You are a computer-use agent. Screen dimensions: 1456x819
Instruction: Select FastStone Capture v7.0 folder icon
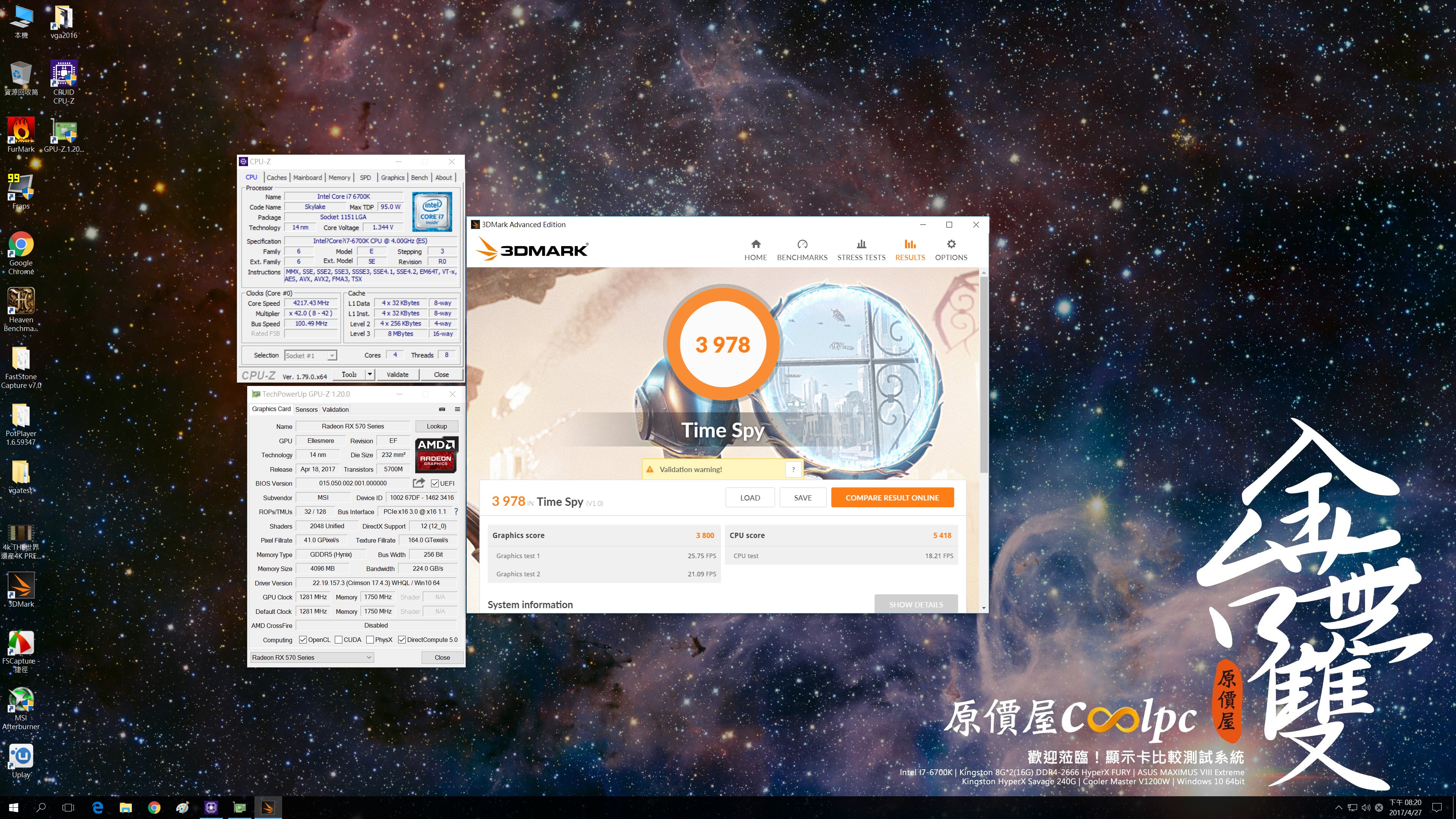21,367
